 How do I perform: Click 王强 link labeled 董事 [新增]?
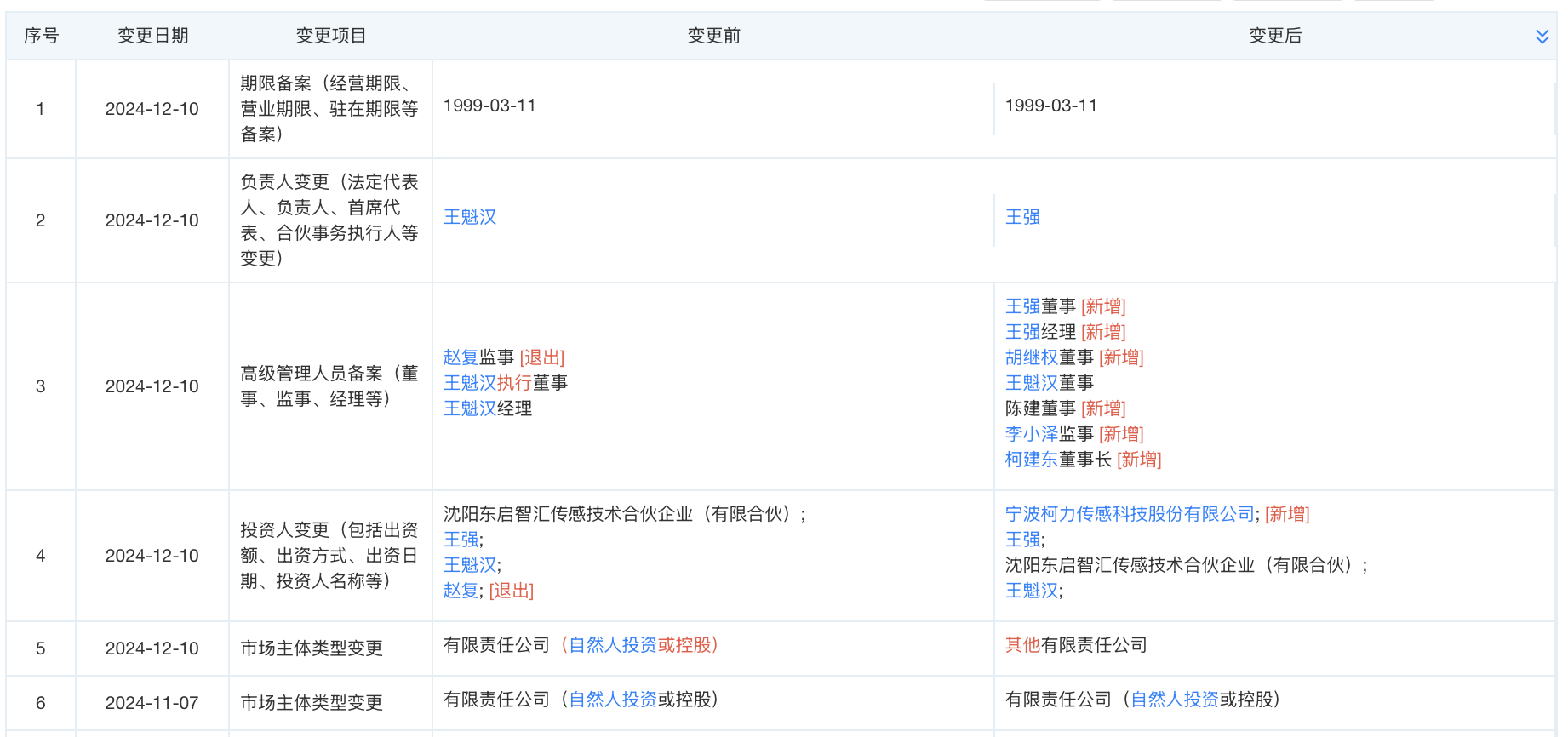pos(1022,306)
